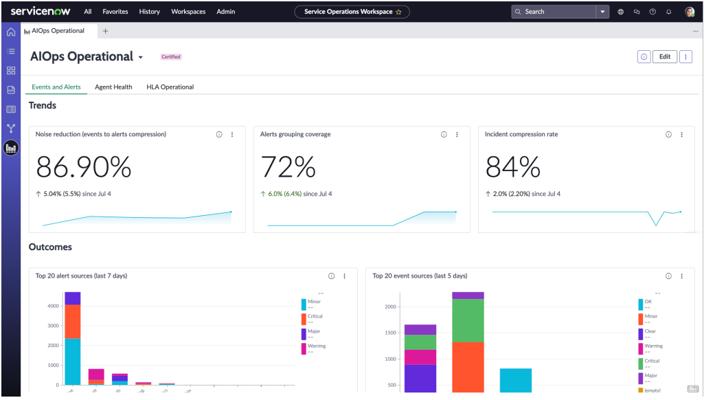The height and width of the screenshot is (400, 704).
Task: Favorite Service Operations Workspace with star
Action: pyautogui.click(x=398, y=12)
